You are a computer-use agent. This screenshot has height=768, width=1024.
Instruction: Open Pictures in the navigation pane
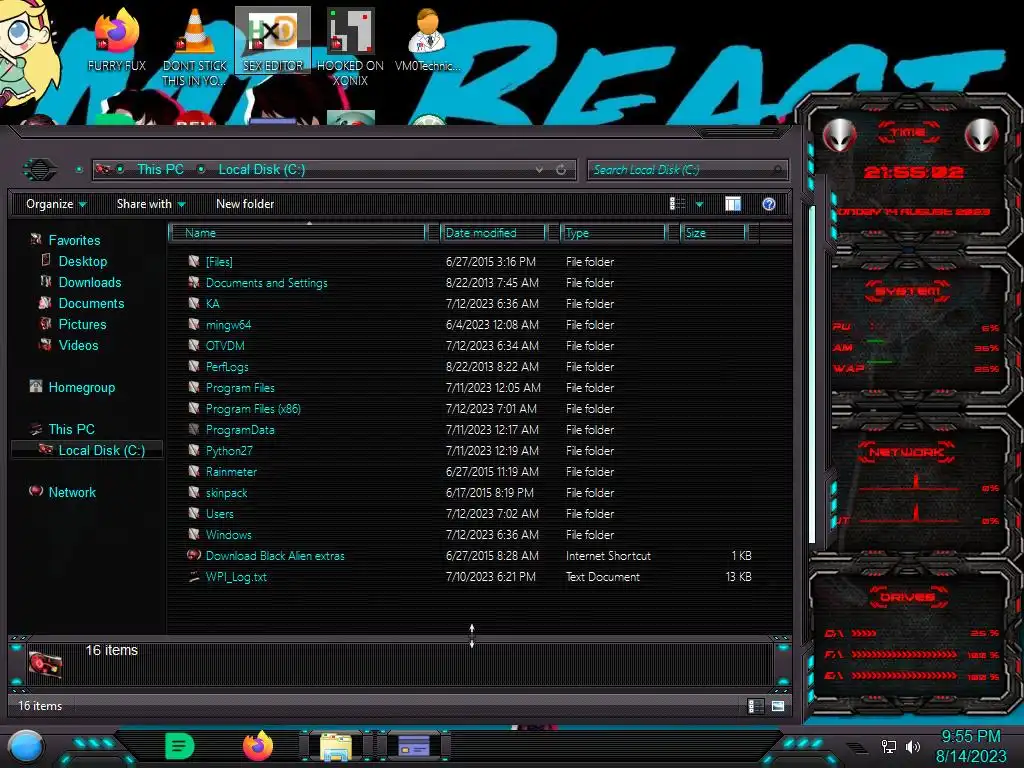pos(82,324)
